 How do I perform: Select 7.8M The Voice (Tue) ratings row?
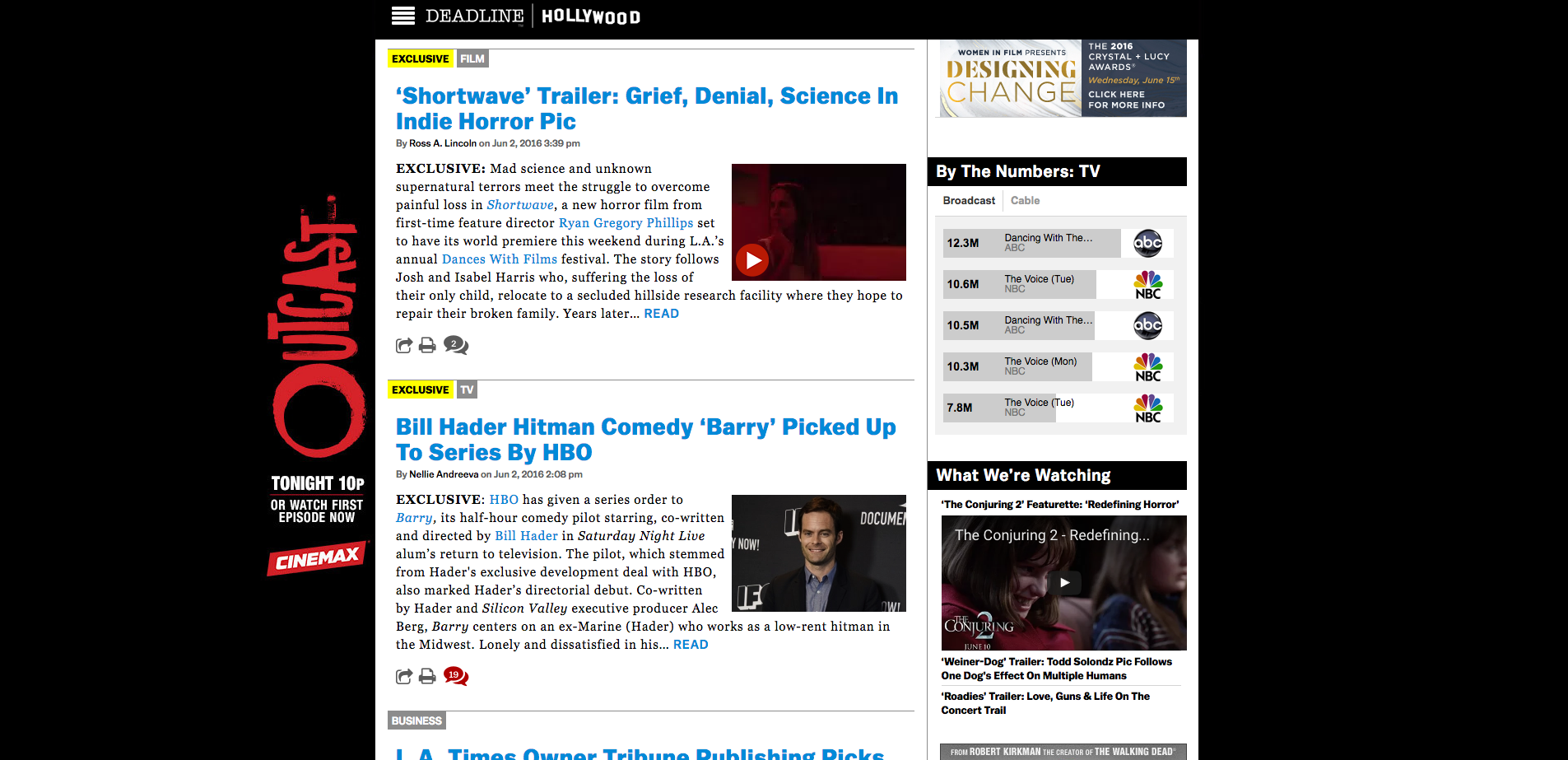pyautogui.click(x=1059, y=408)
